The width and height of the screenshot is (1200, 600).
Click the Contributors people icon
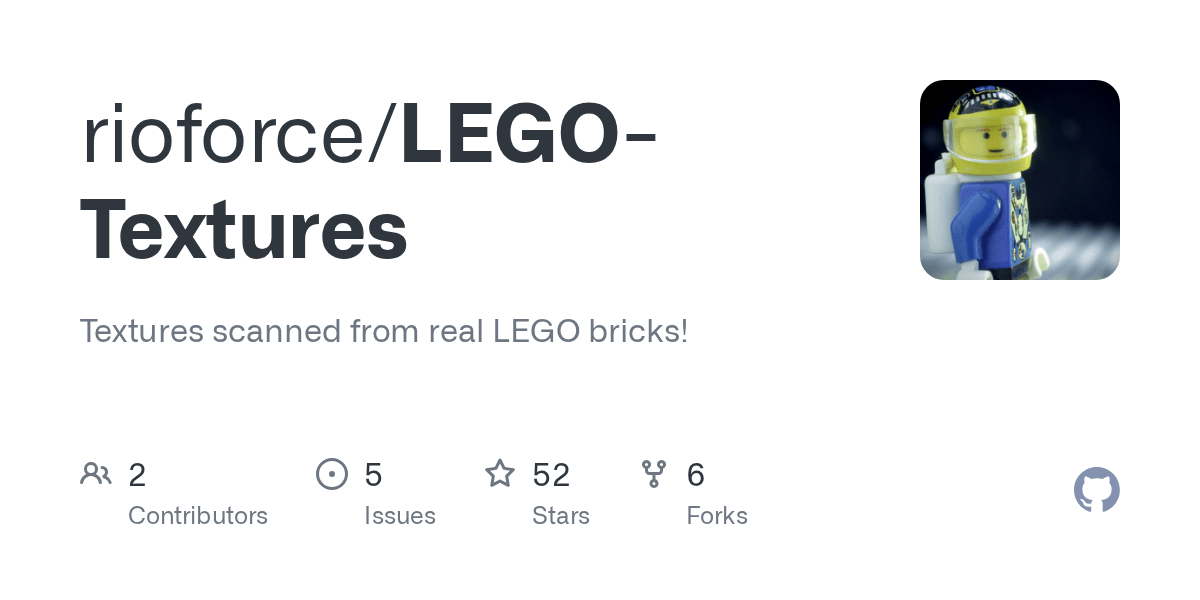pos(96,474)
